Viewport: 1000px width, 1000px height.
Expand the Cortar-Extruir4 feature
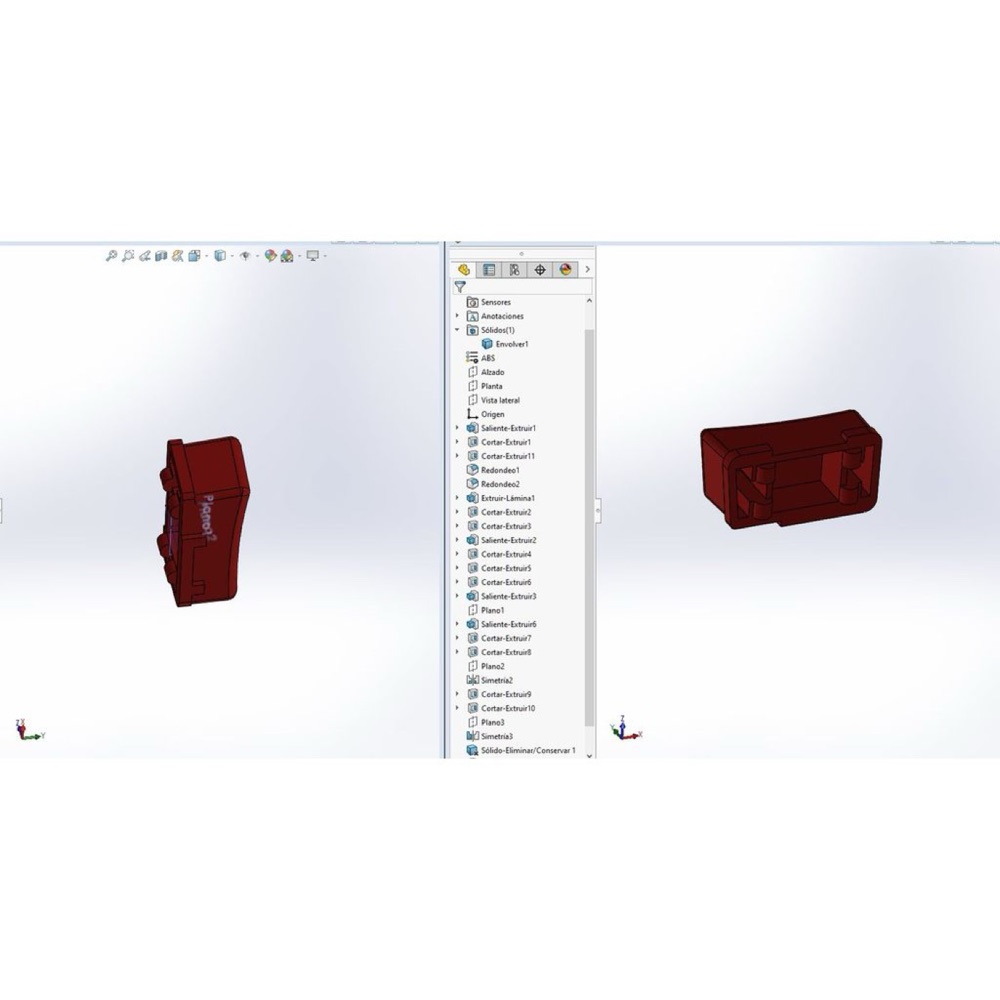click(x=457, y=554)
